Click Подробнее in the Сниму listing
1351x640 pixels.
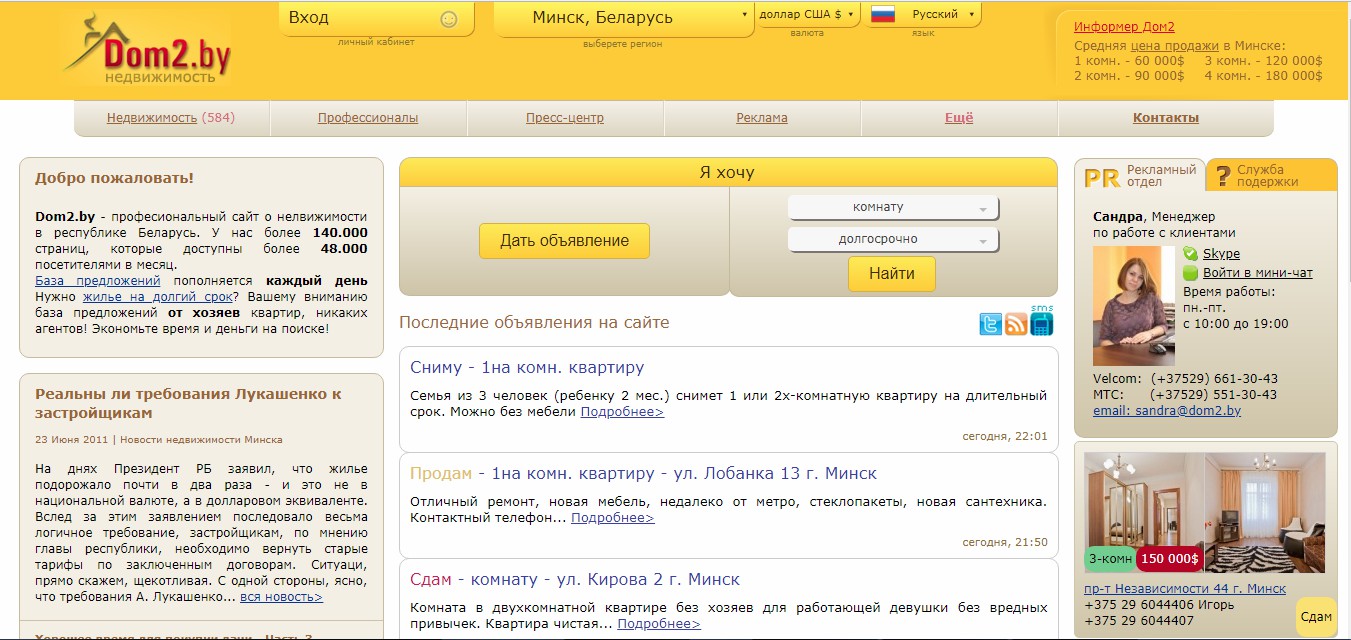[x=622, y=412]
